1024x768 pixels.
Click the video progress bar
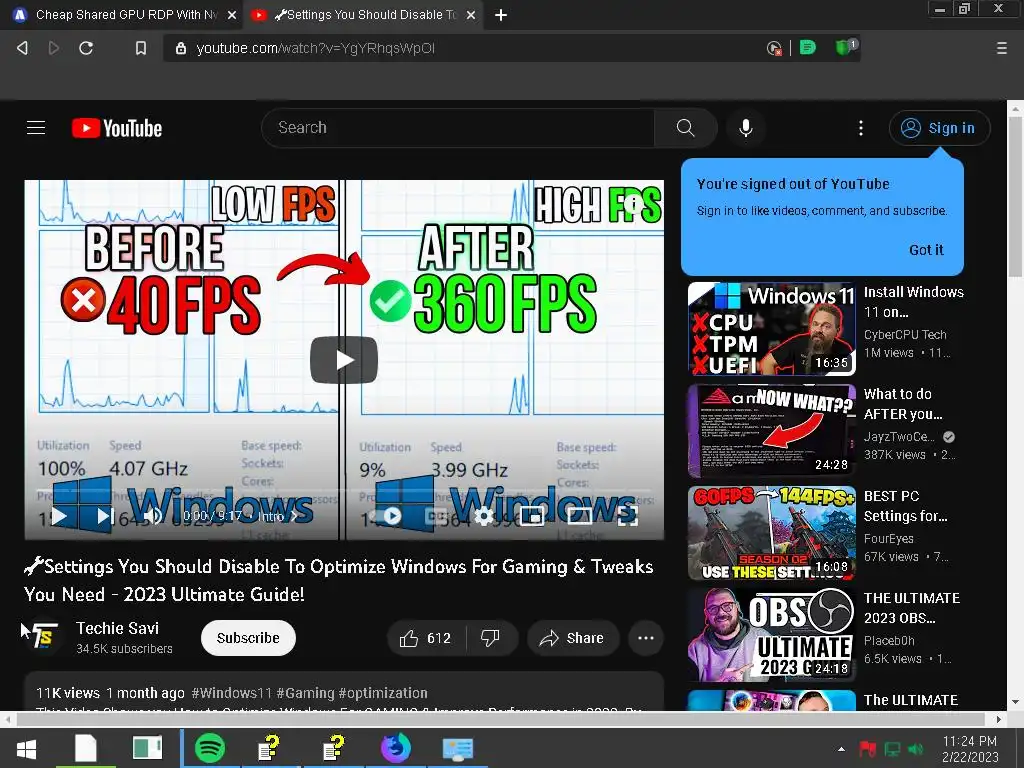(344, 490)
